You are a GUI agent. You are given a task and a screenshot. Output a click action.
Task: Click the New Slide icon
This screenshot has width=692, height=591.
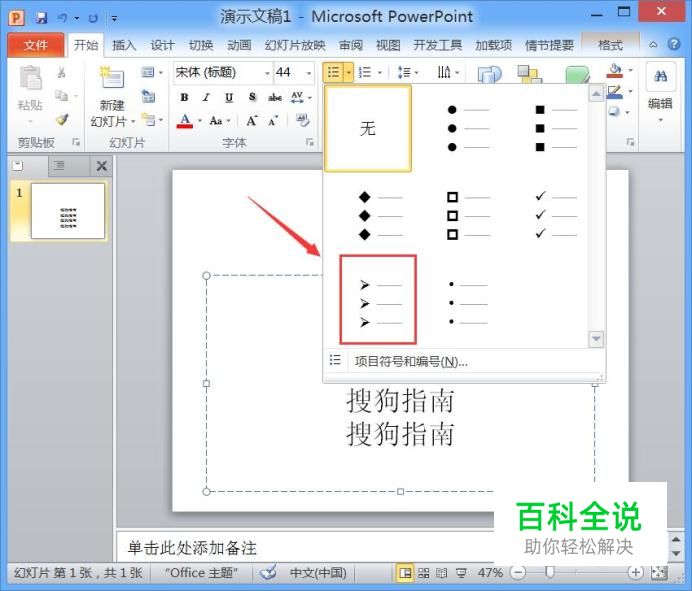111,77
